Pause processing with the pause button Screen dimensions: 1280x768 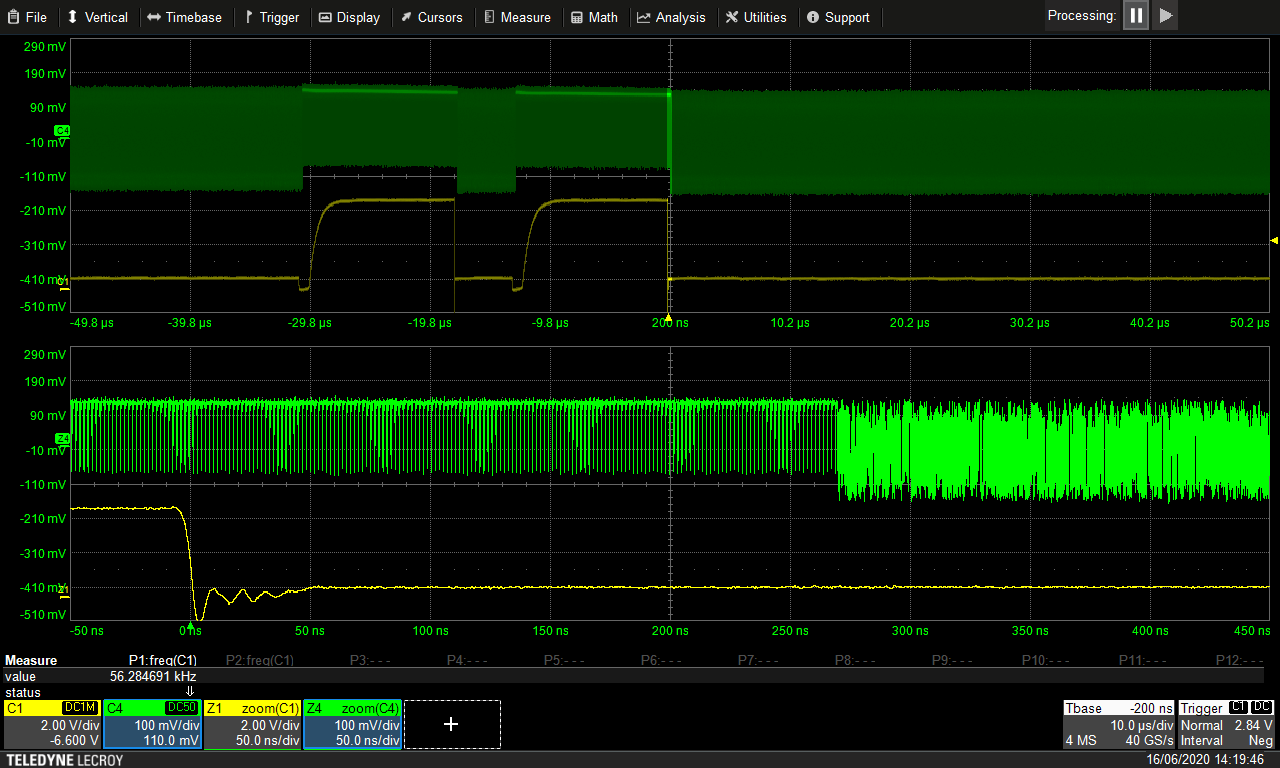[x=1136, y=16]
